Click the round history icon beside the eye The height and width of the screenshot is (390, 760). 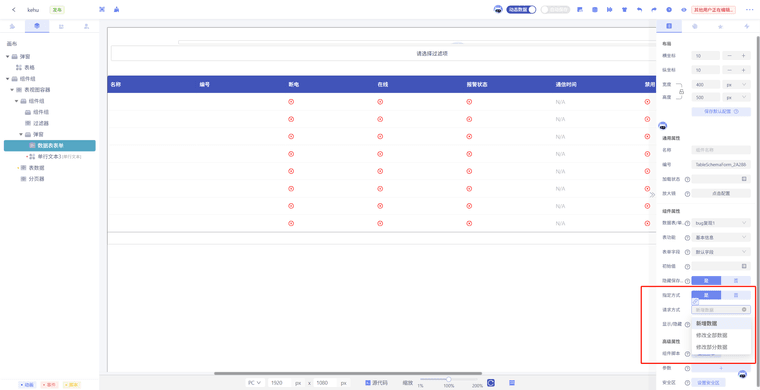tap(669, 9)
